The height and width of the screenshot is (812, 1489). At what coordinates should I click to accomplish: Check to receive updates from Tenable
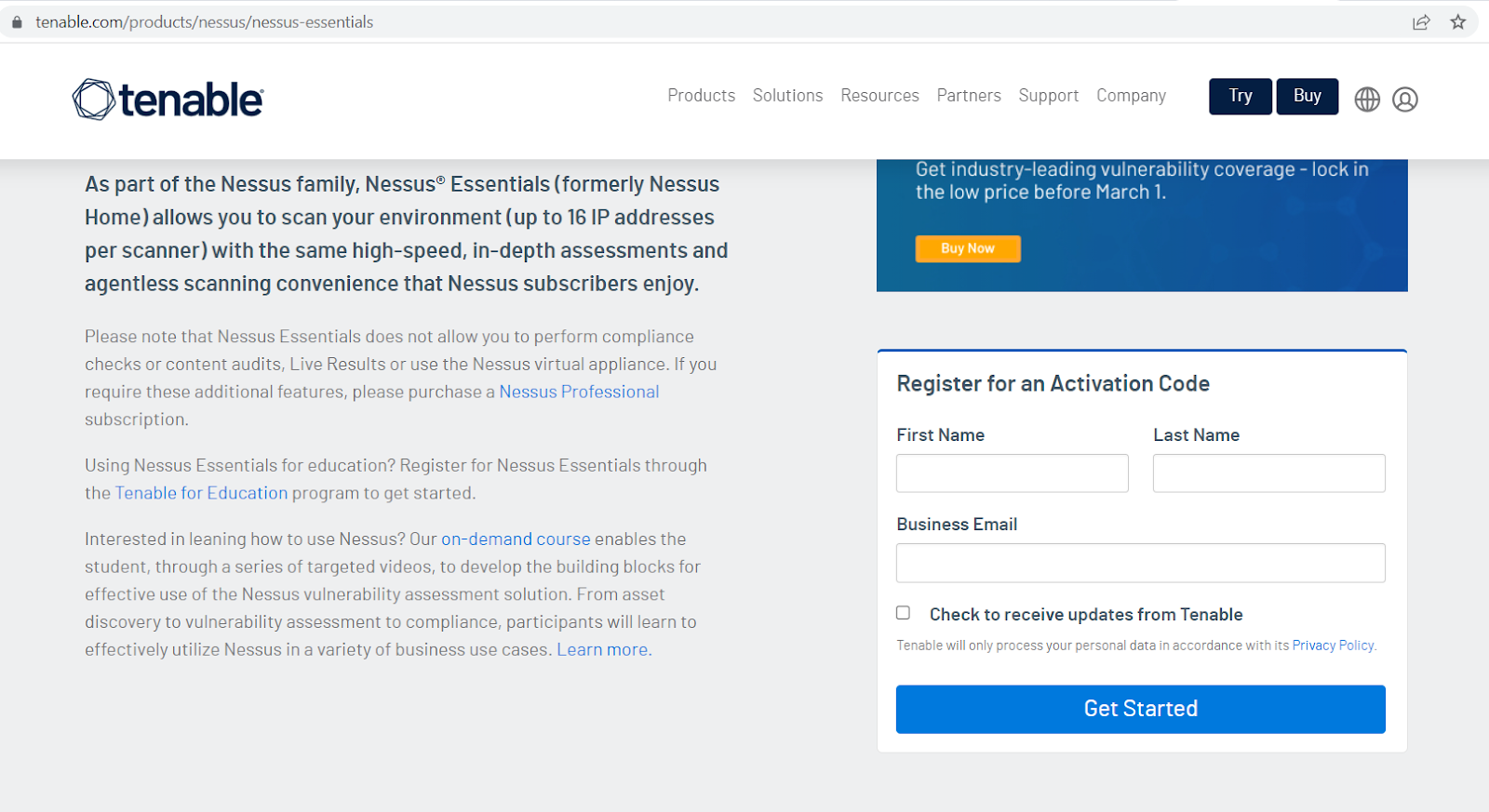[903, 613]
